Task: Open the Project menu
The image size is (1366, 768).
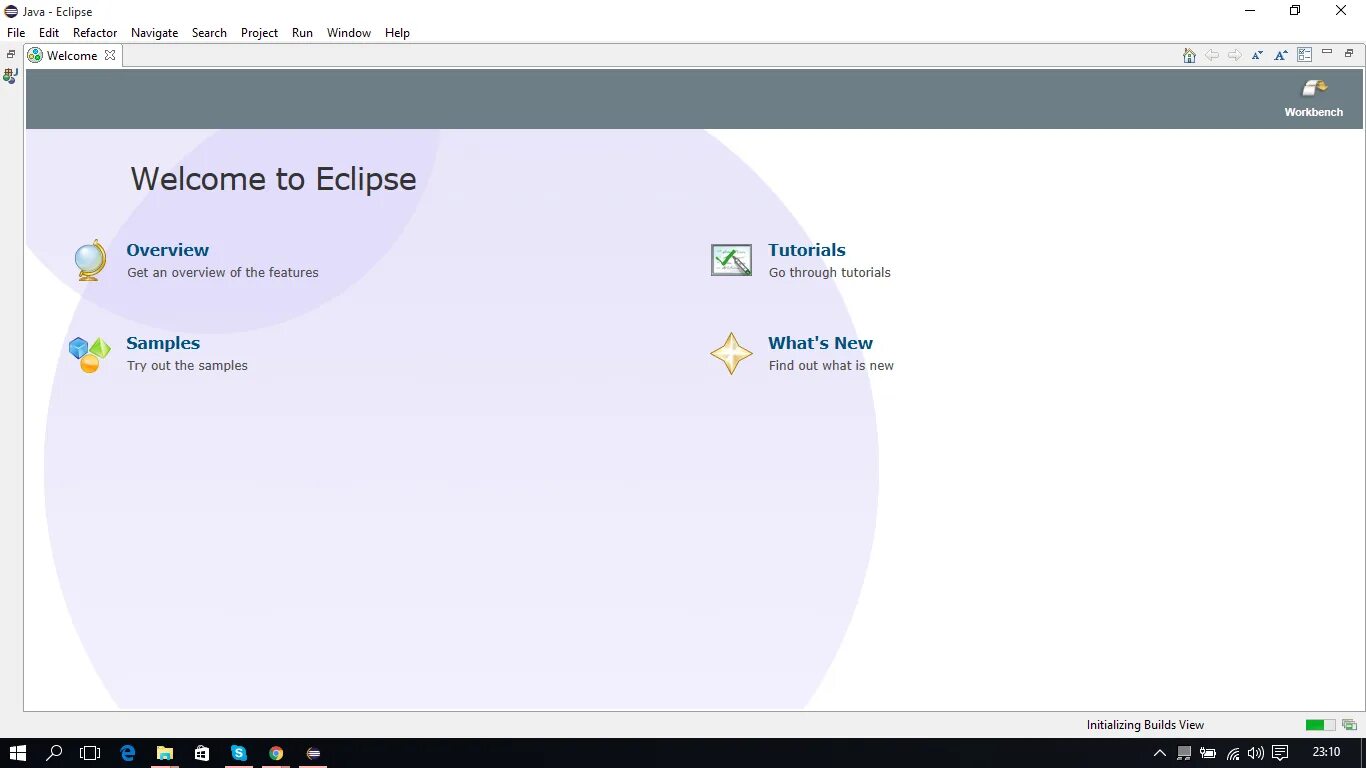Action: point(259,33)
